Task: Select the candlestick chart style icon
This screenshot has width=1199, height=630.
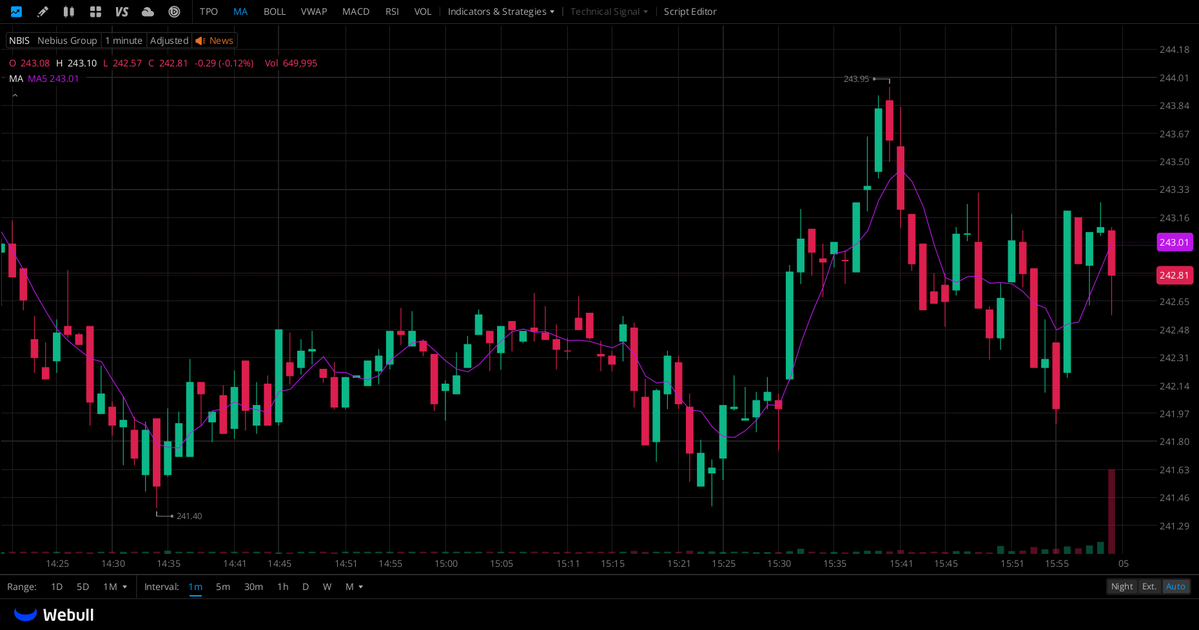Action: tap(69, 11)
